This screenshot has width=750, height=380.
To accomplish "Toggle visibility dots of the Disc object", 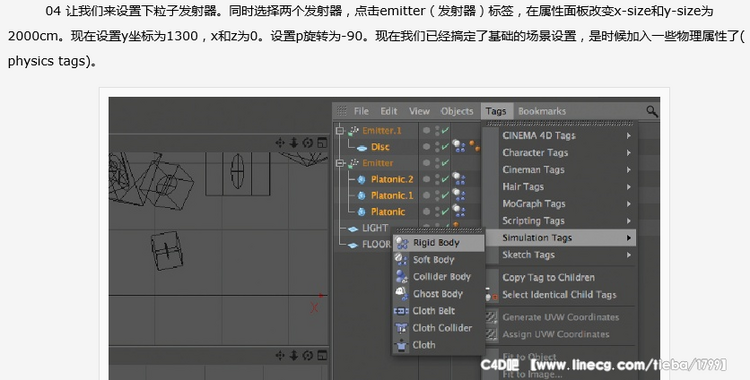I will pyautogui.click(x=436, y=147).
